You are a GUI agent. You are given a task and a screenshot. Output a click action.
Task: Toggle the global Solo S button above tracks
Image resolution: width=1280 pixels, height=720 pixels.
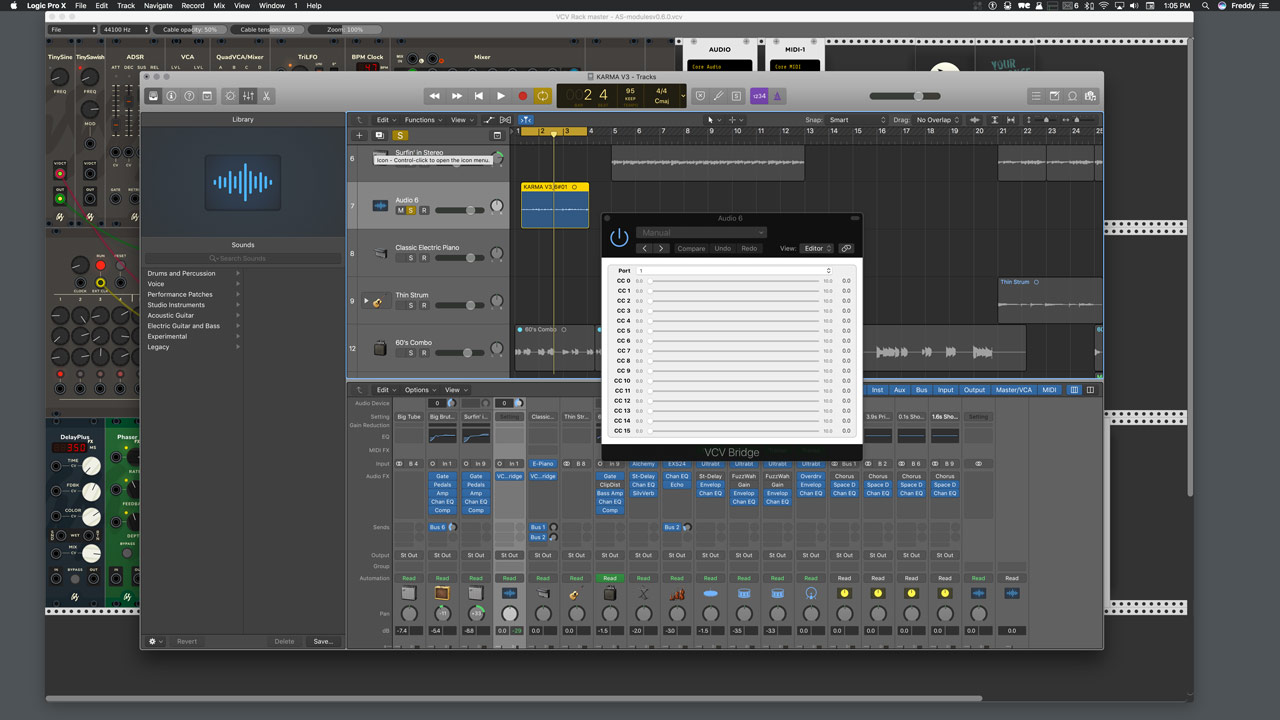pos(400,135)
